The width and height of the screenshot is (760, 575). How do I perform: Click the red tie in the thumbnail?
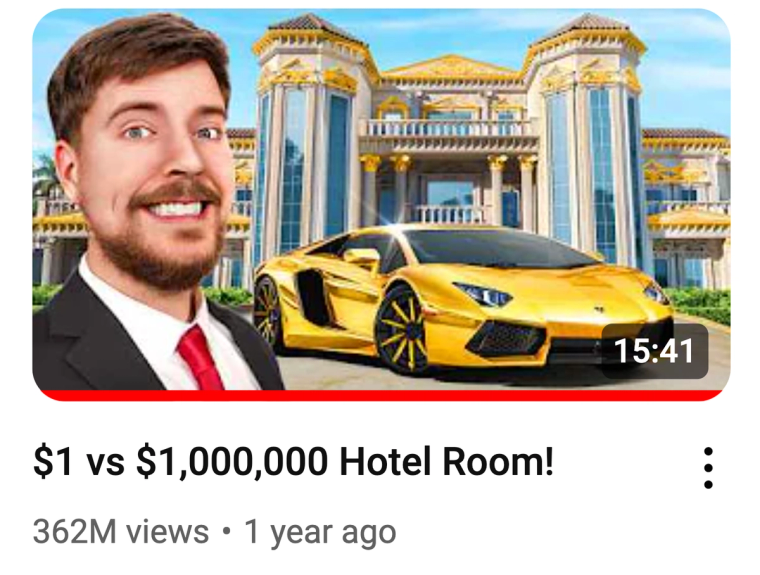click(x=200, y=359)
